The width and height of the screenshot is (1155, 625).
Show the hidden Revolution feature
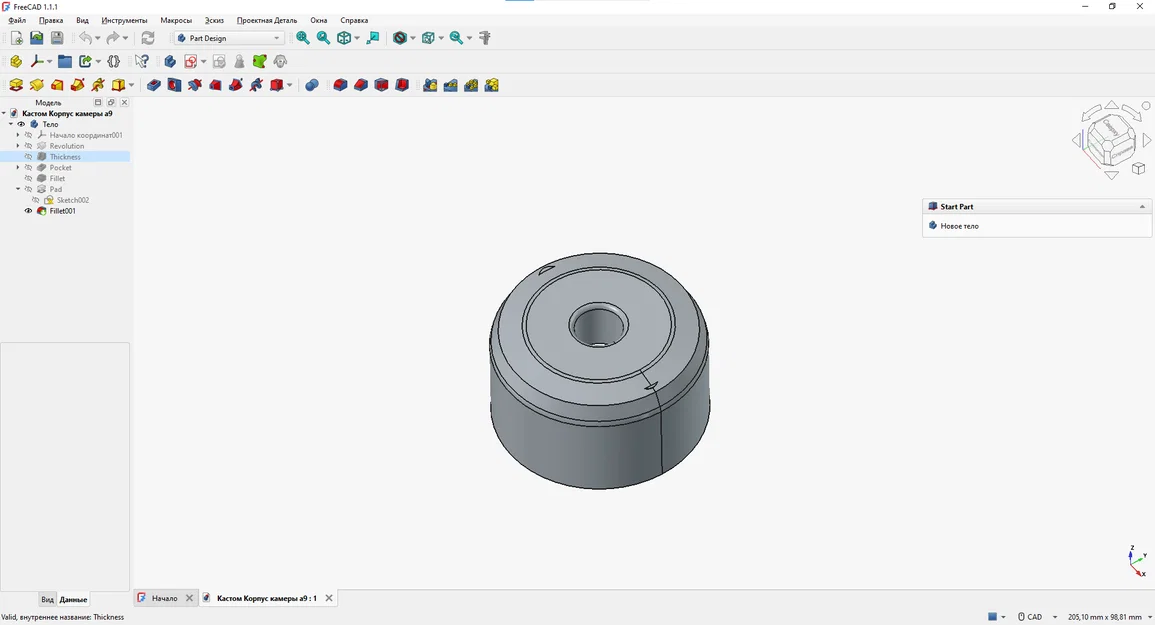(29, 146)
